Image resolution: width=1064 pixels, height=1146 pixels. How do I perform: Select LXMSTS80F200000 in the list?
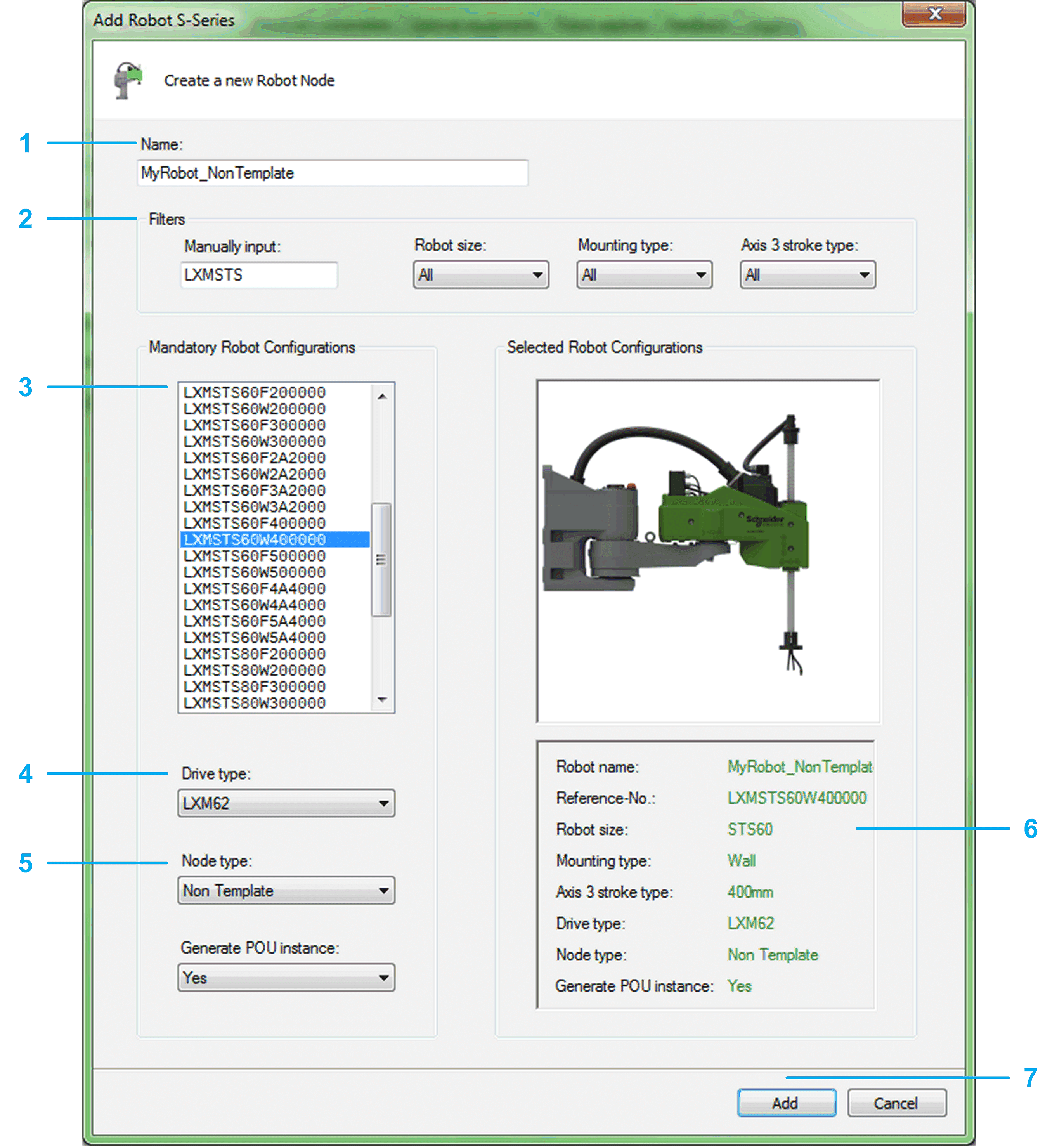(x=275, y=654)
